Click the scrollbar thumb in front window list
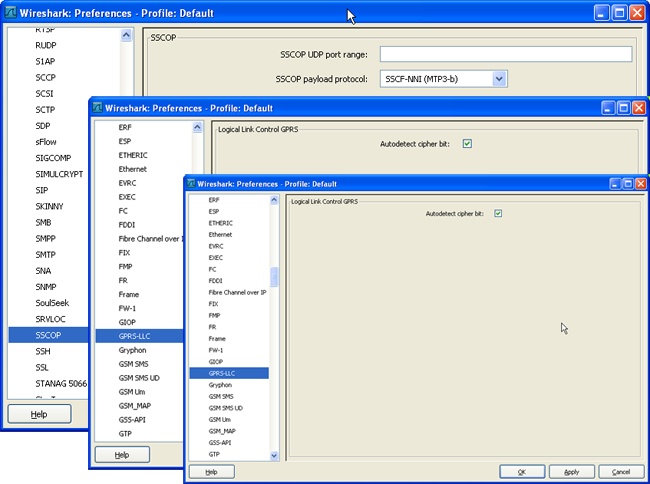This screenshot has height=484, width=650. [x=274, y=277]
